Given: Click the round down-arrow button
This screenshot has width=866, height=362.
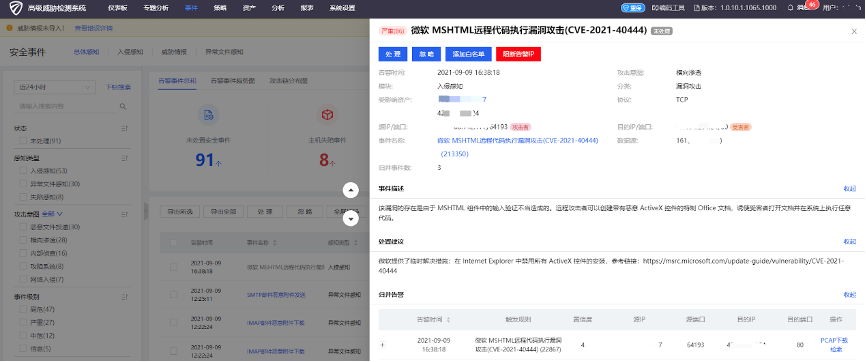Looking at the screenshot, I should pos(351,218).
